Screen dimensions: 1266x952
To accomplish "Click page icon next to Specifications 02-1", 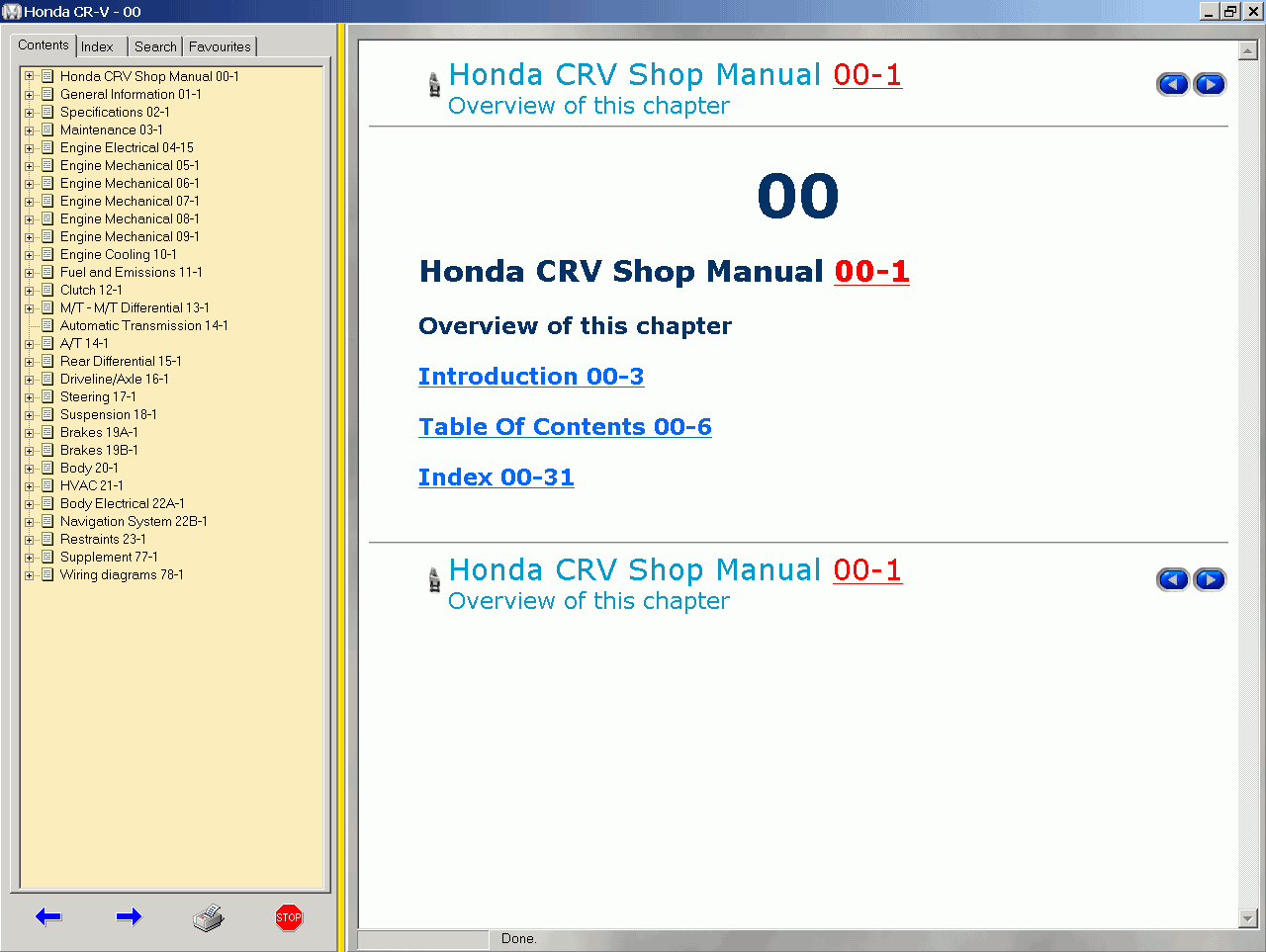I will click(46, 112).
